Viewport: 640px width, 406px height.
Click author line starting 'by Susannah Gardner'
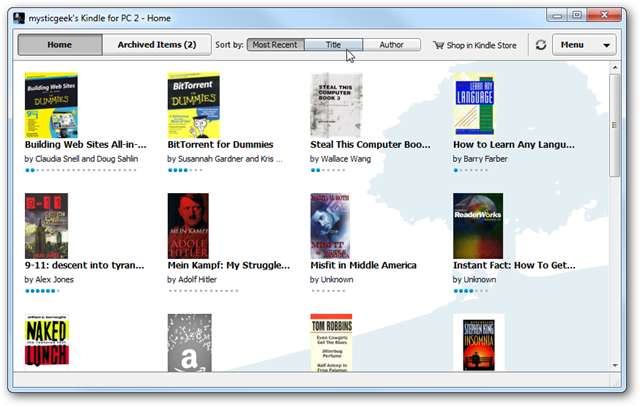pyautogui.click(x=225, y=159)
